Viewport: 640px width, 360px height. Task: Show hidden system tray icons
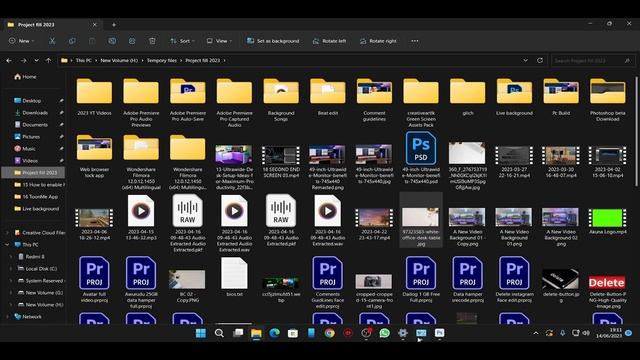[536, 333]
